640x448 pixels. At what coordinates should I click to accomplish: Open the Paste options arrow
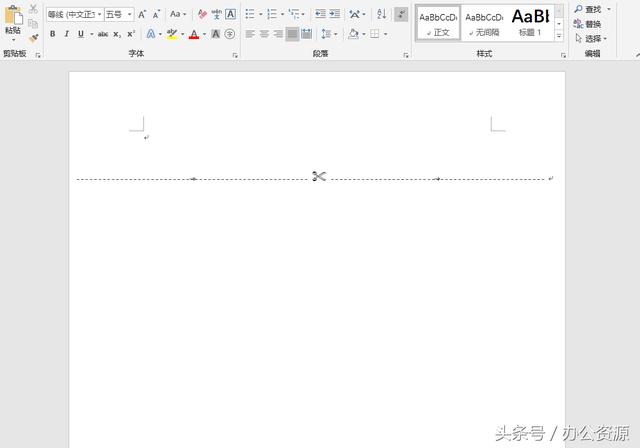(x=13, y=40)
